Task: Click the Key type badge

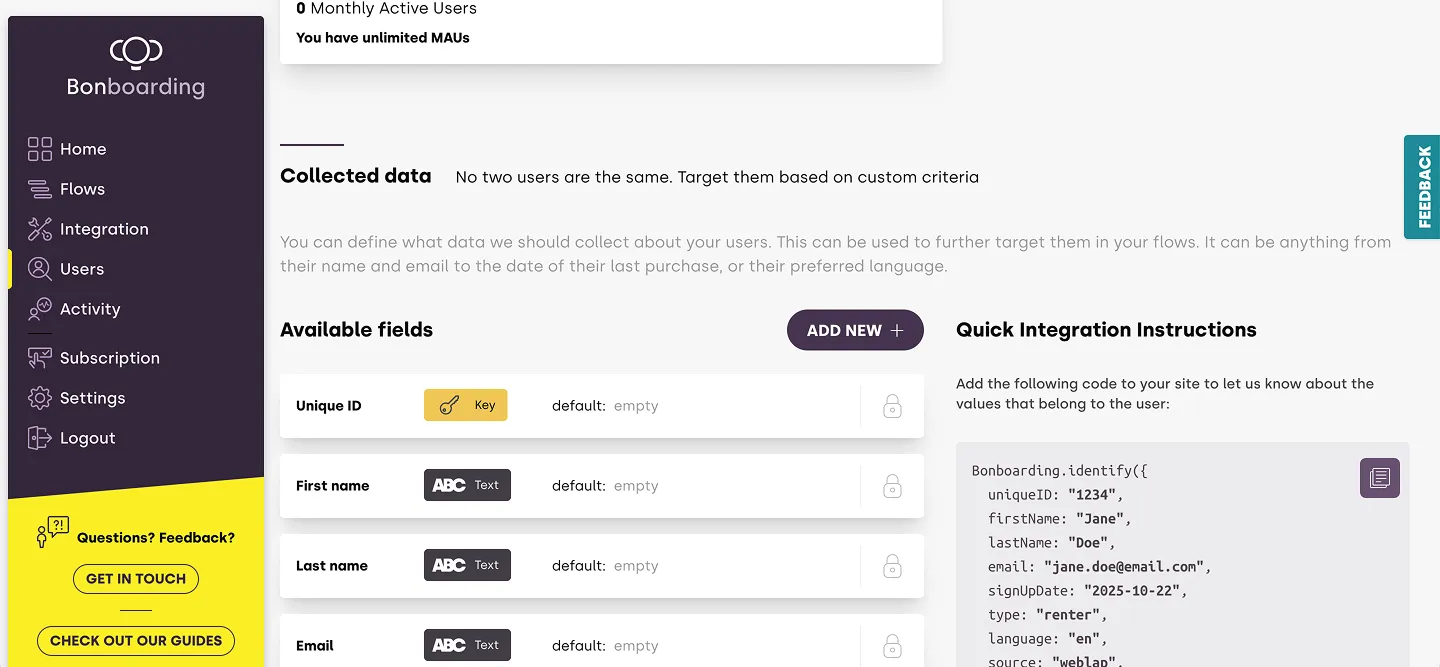Action: click(x=466, y=406)
